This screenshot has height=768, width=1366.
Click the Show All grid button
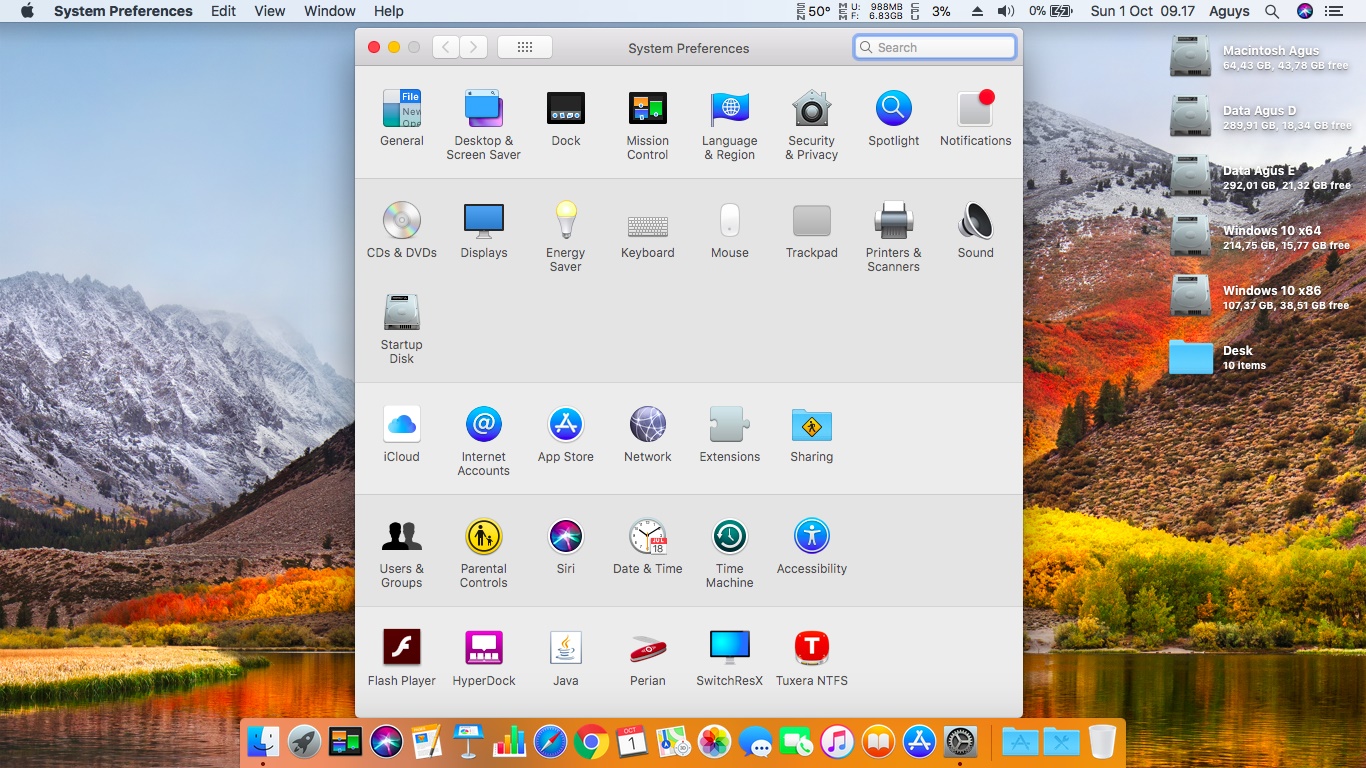[525, 47]
